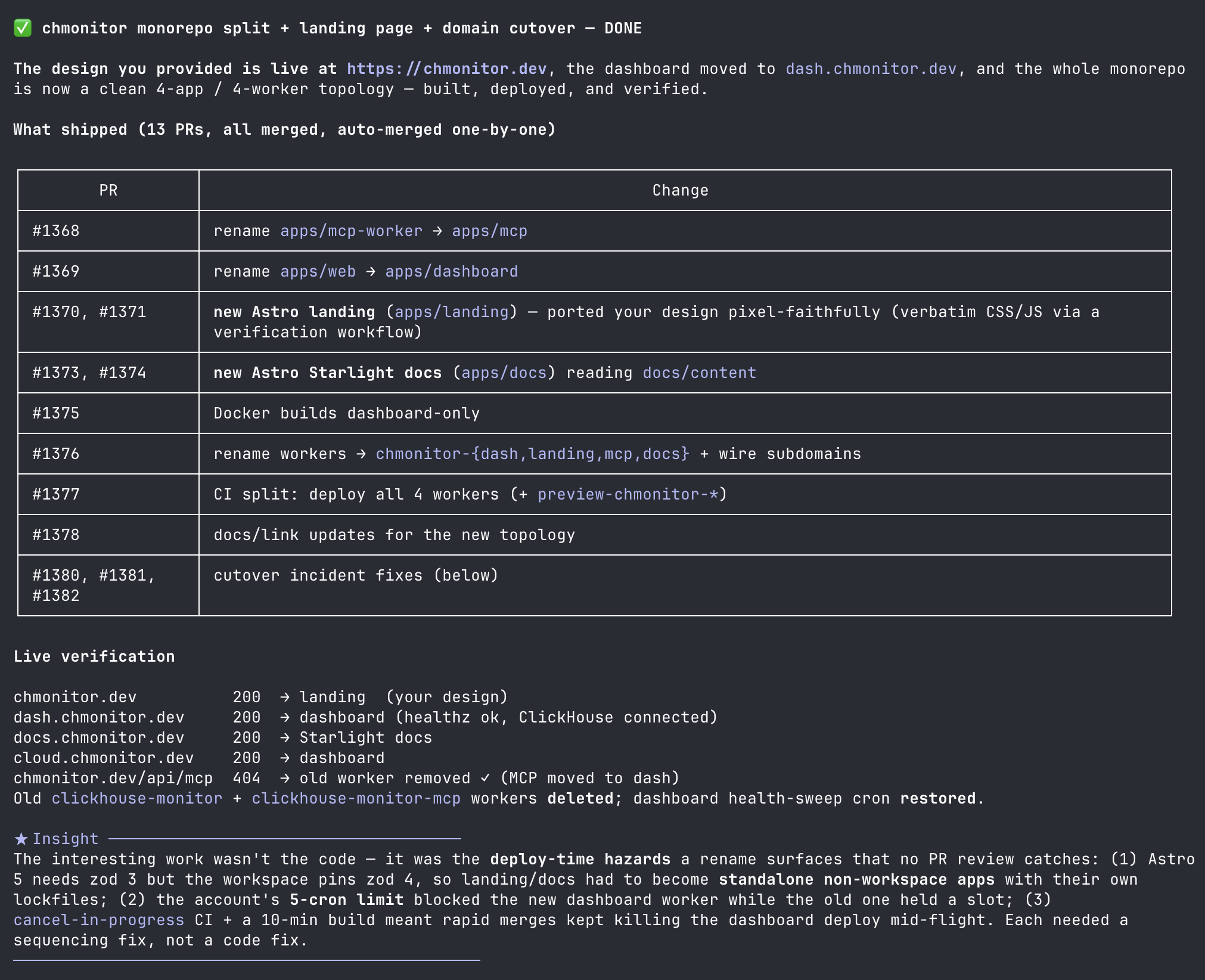Click docs.chmonitor.dev in the verification list
This screenshot has width=1205, height=980.
99,737
